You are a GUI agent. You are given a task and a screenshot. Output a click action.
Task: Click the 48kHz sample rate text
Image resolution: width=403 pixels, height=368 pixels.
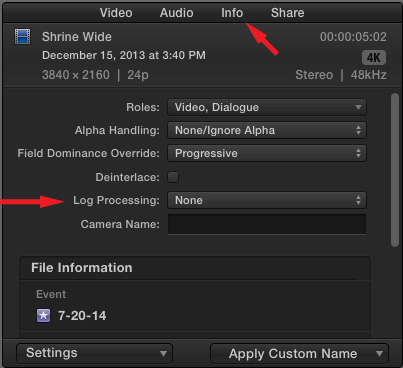pyautogui.click(x=368, y=75)
